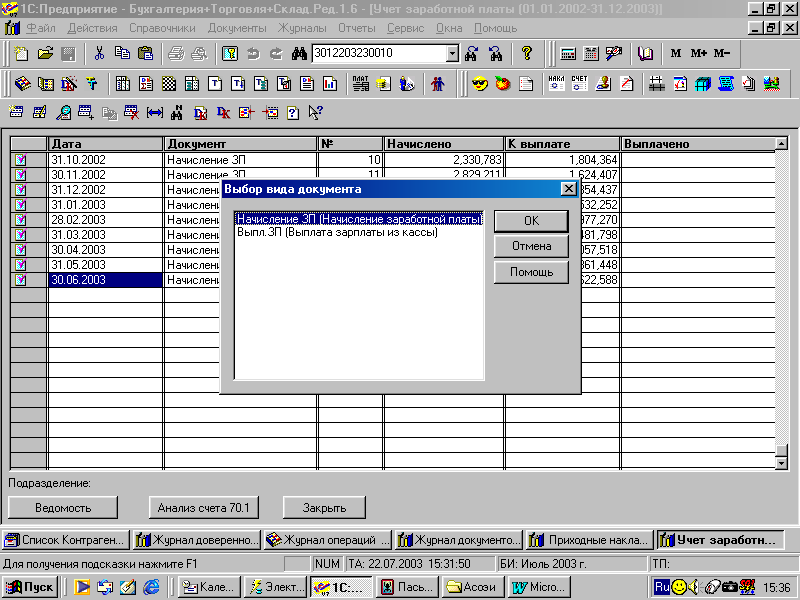This screenshot has height=600, width=800.
Task: Click the open book icon
Action: tap(645, 53)
